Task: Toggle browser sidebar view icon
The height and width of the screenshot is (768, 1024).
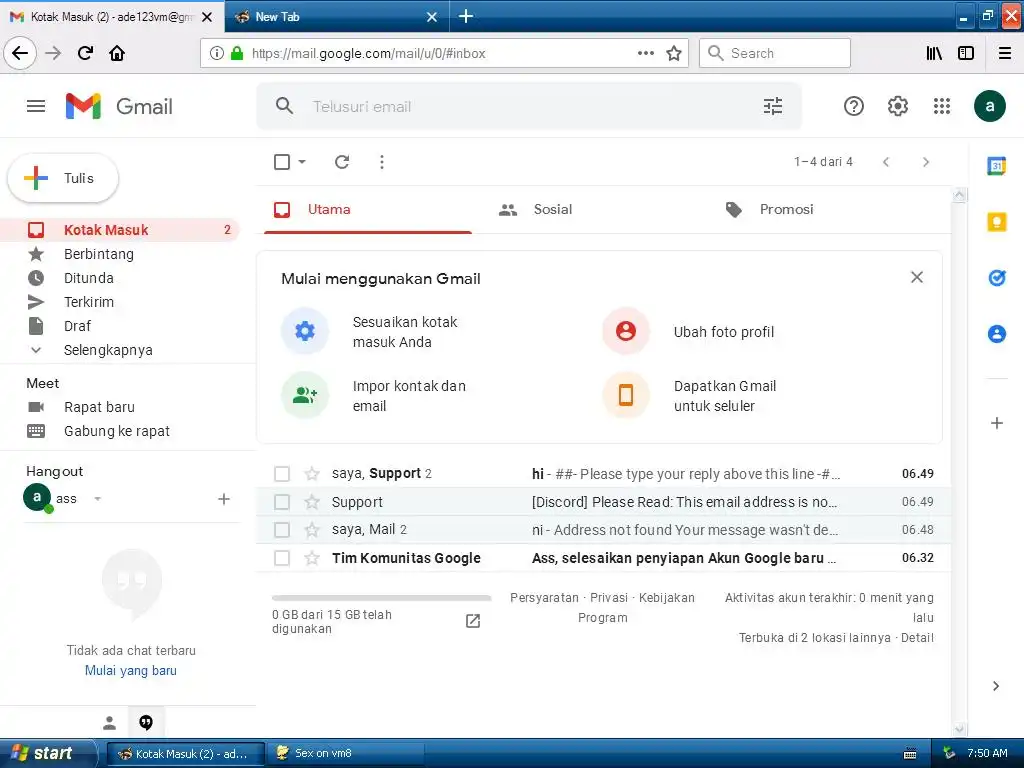Action: [x=966, y=53]
